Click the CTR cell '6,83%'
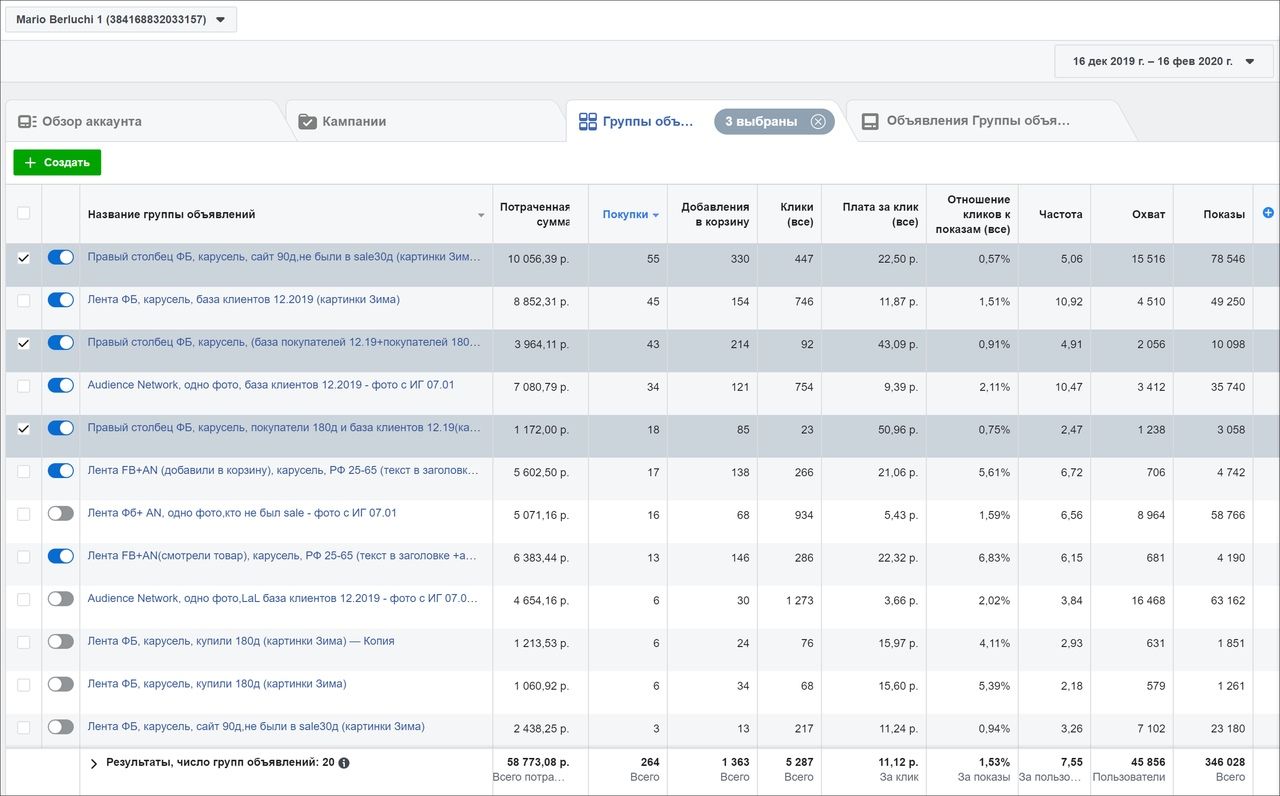Screen dimensions: 1280x796 click(x=994, y=557)
